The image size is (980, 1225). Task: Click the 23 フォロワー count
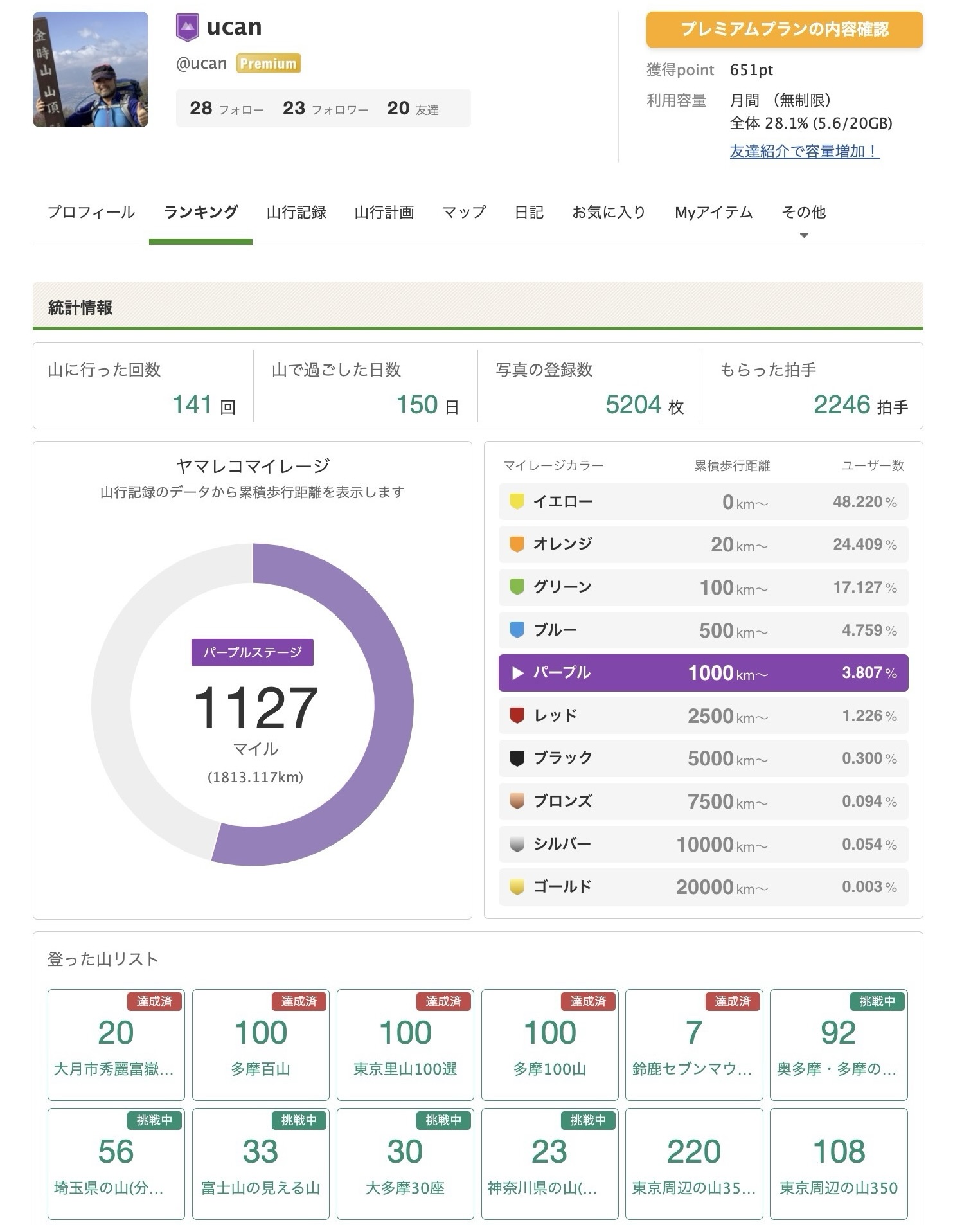pyautogui.click(x=325, y=108)
